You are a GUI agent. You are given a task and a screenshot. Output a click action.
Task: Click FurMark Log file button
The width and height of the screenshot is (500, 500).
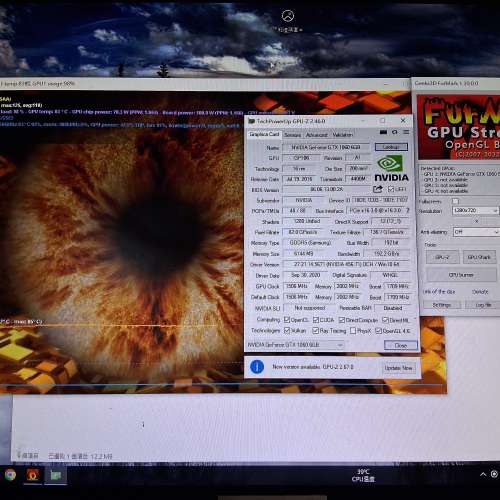[x=483, y=305]
